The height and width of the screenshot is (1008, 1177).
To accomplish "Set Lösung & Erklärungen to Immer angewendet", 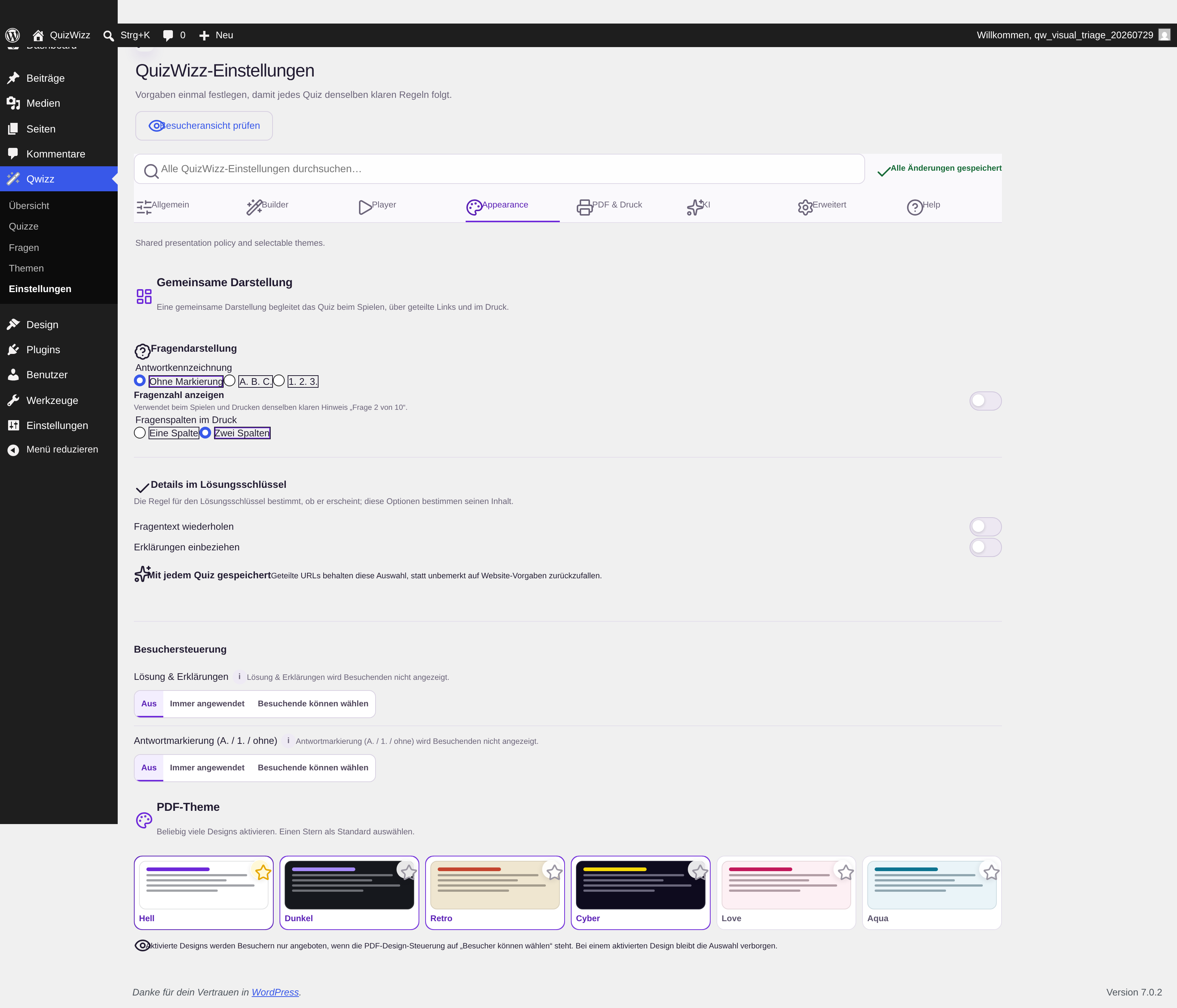I will 207,703.
